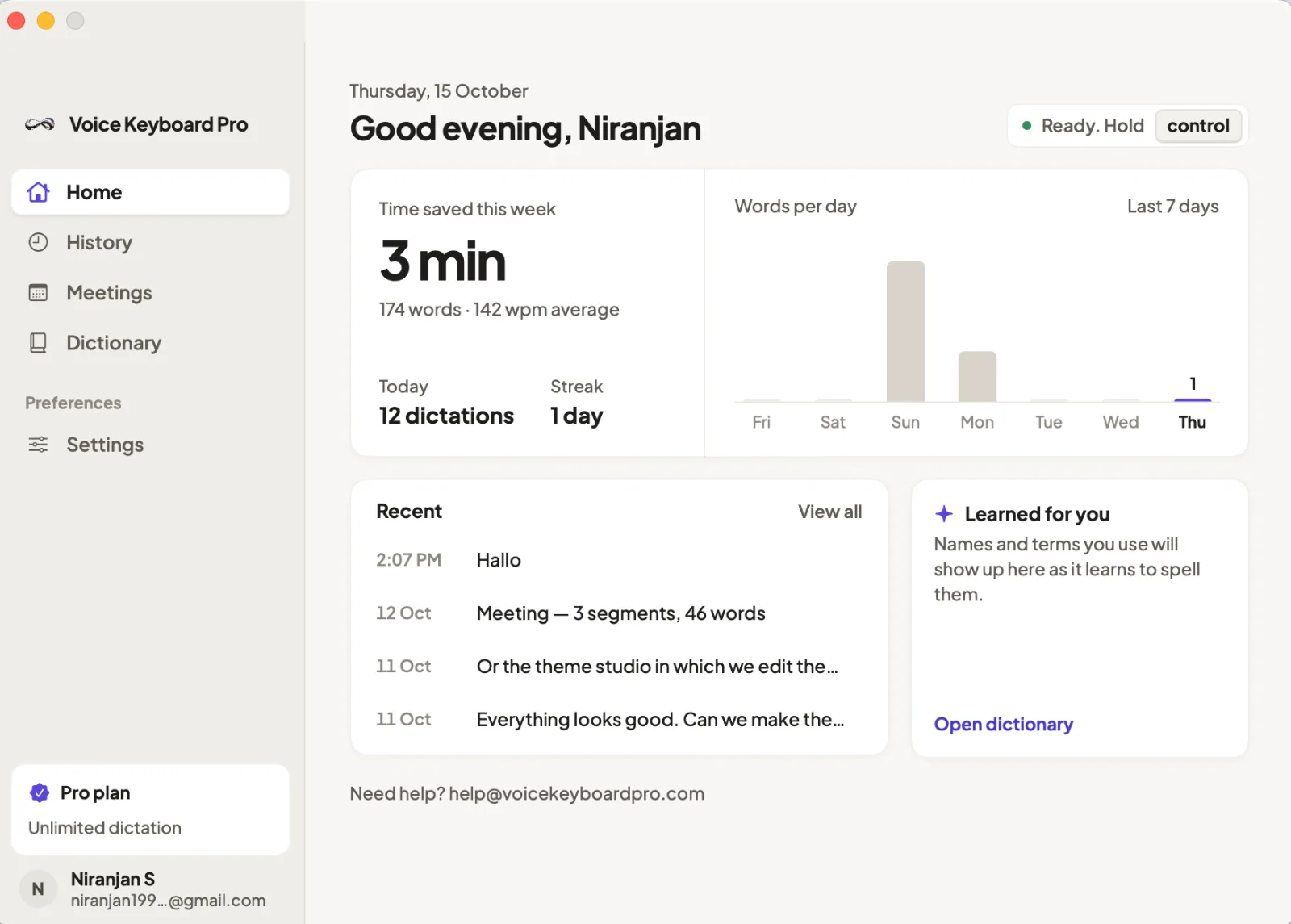Click the Fri label on chart

coord(761,422)
